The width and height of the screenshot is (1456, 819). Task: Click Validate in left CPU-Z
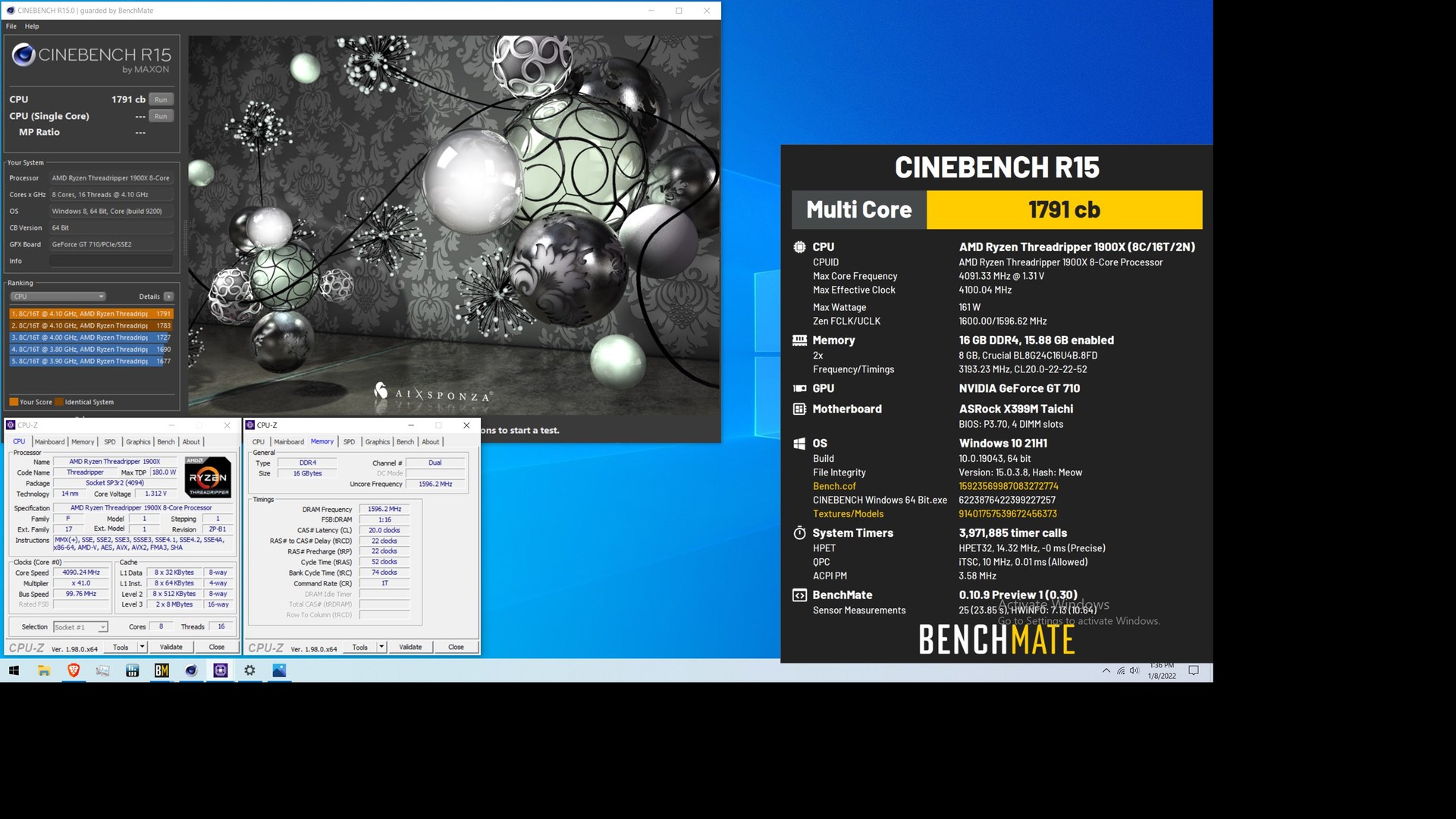171,648
